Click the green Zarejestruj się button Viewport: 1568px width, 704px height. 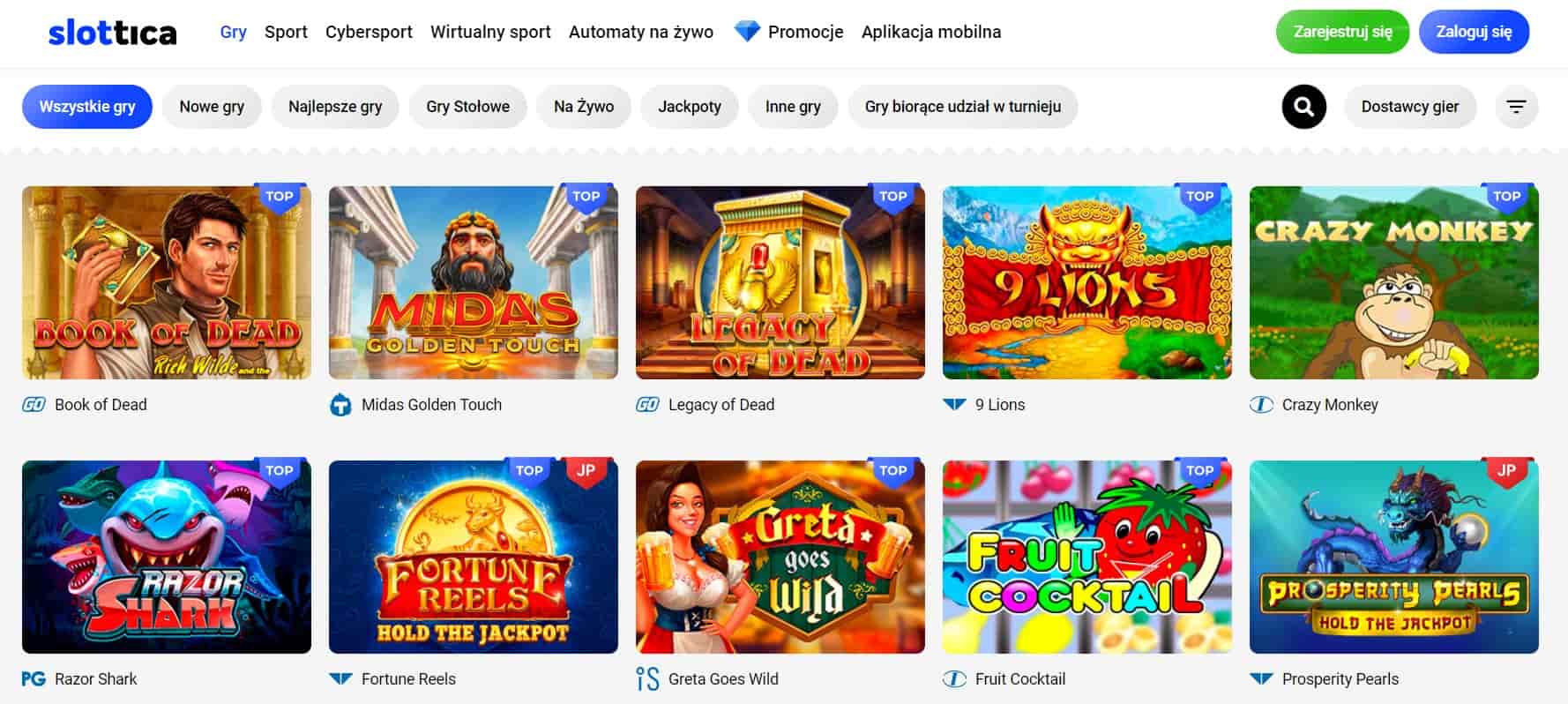point(1342,32)
